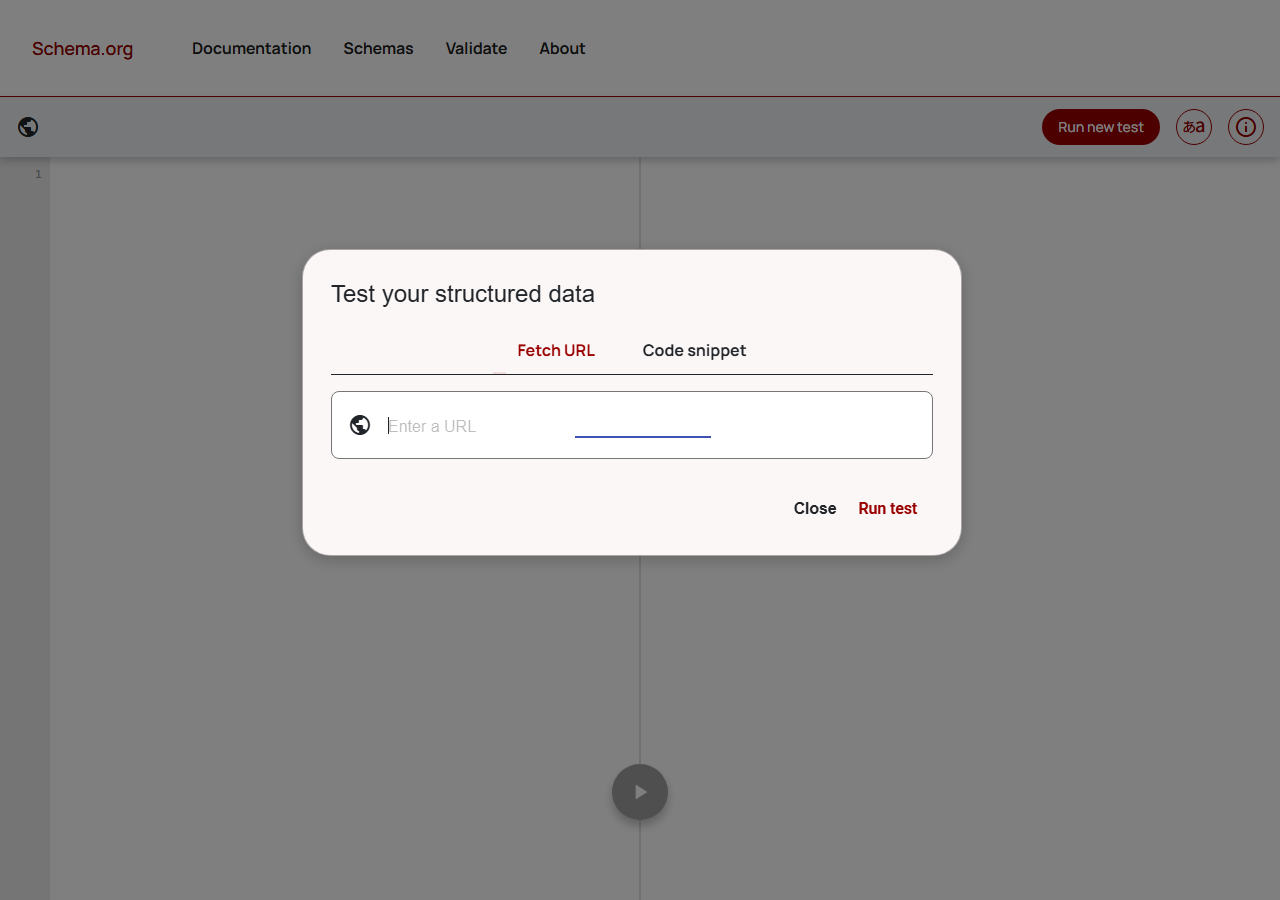Click line number 1 in the editor gutter

coord(38,174)
